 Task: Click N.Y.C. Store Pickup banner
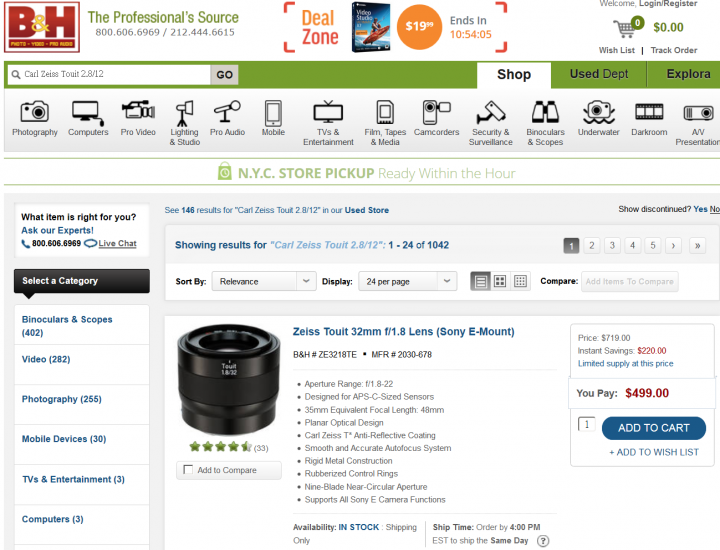coord(366,173)
